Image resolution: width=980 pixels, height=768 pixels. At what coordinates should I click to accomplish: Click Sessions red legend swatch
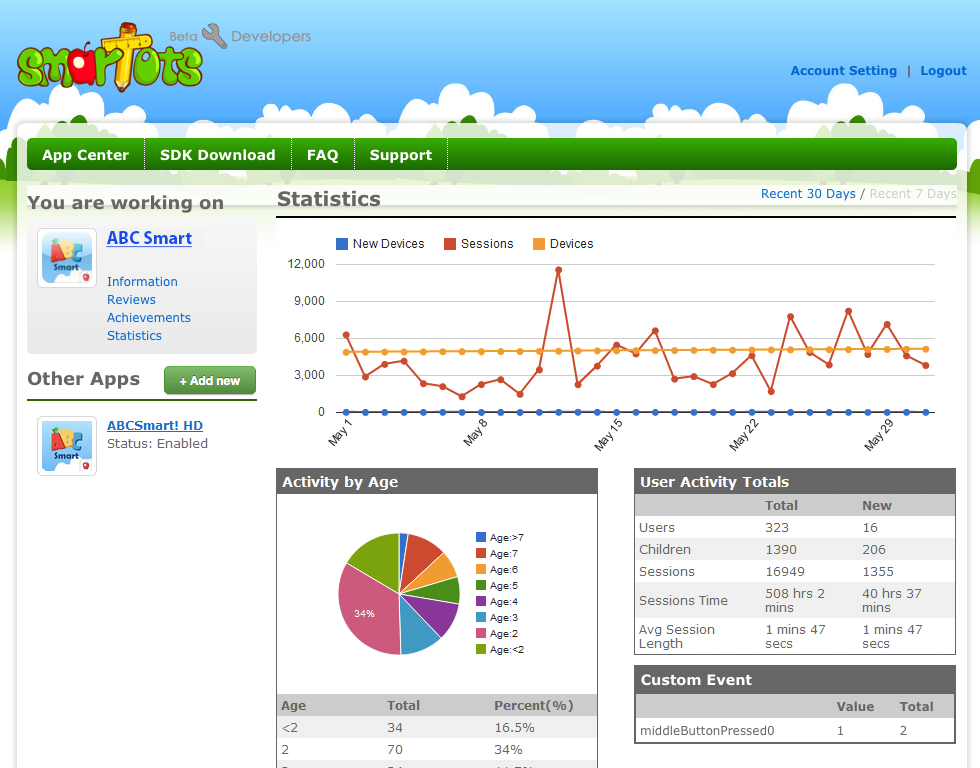[450, 244]
